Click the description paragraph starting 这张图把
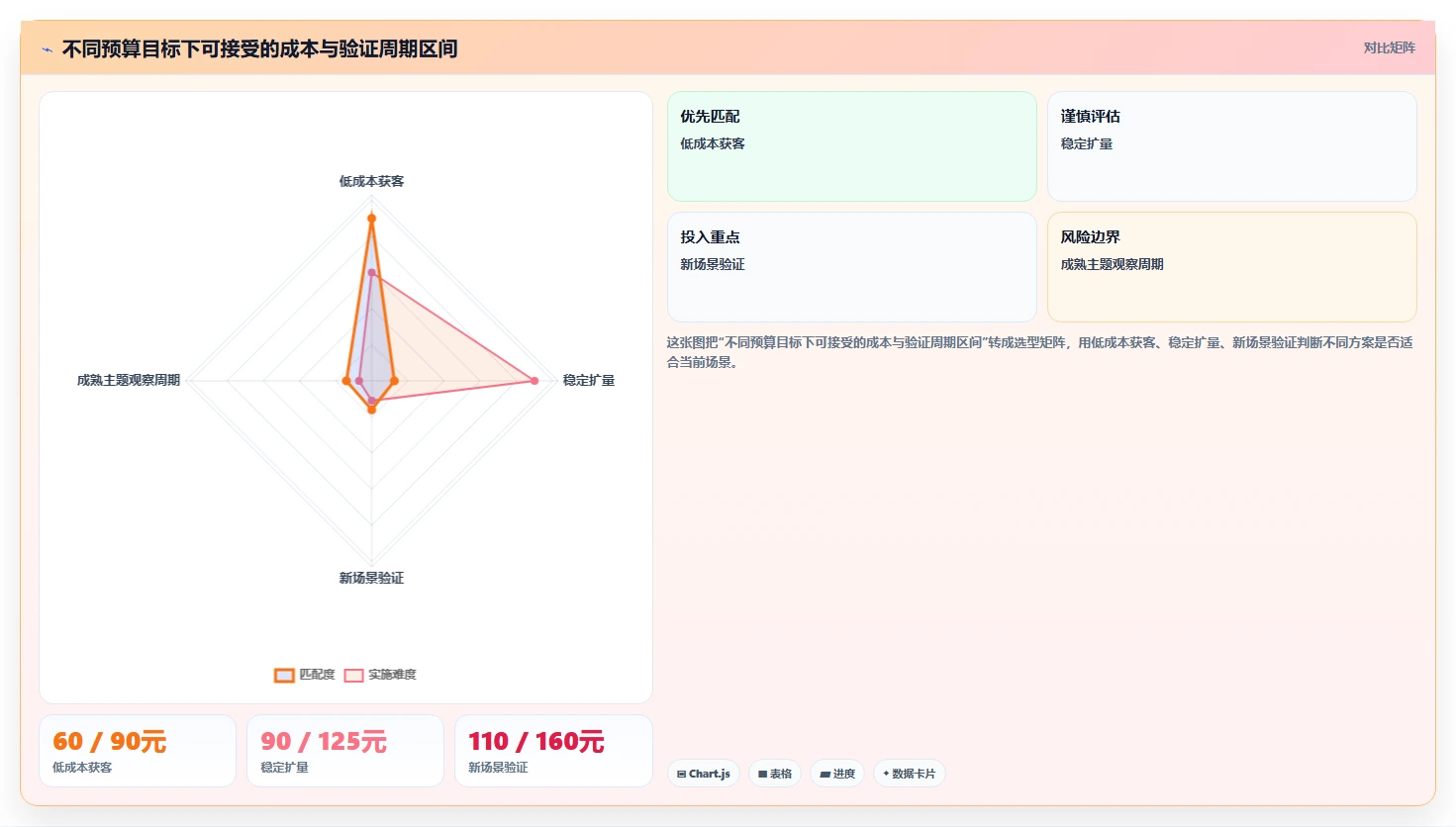 (1039, 352)
